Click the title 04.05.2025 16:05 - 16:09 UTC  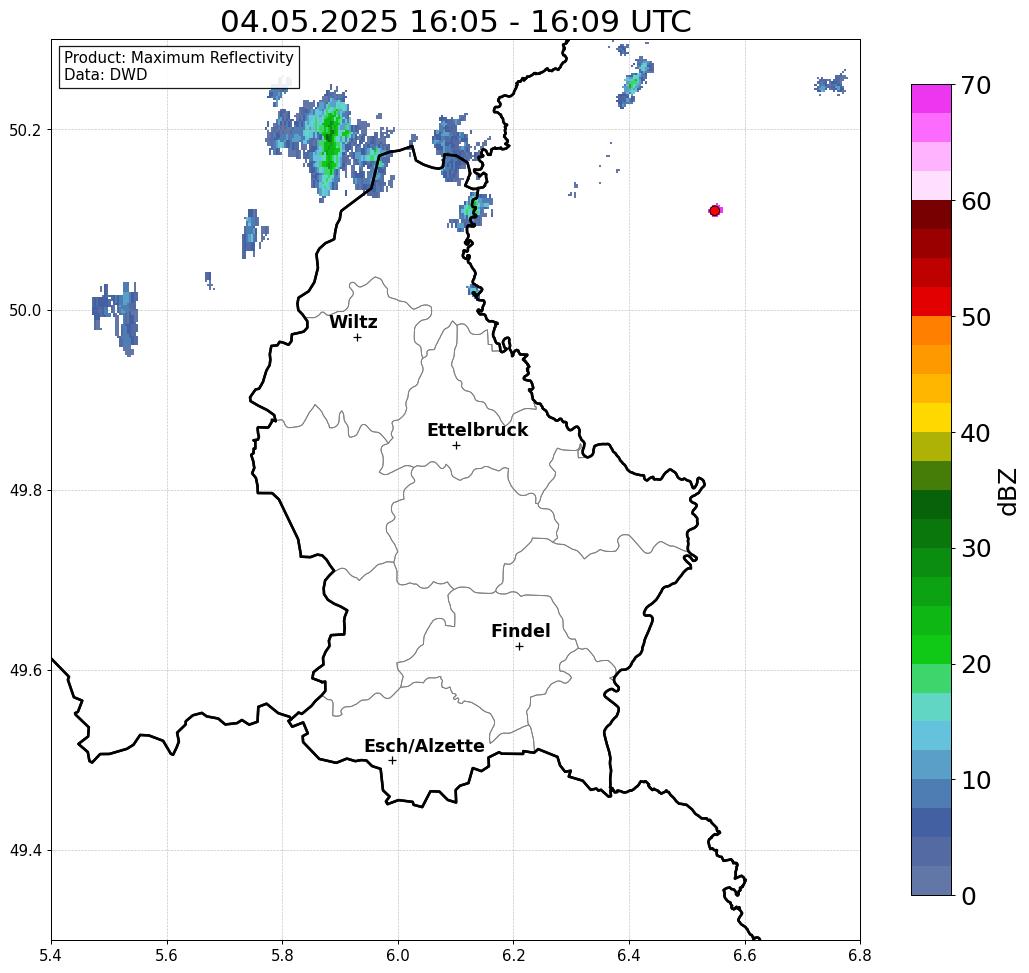click(455, 21)
